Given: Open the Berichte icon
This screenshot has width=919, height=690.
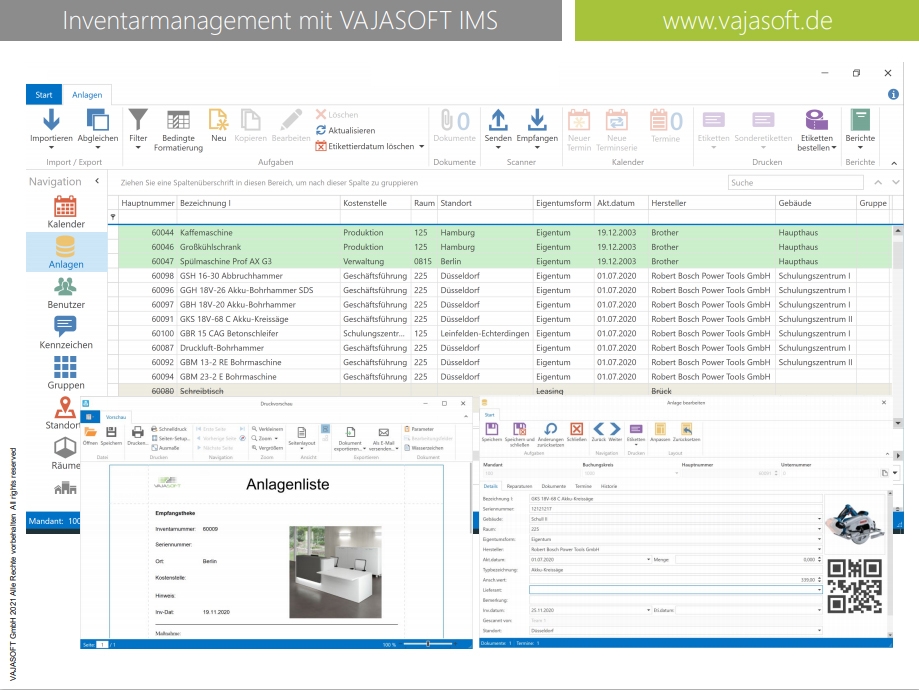Looking at the screenshot, I should click(860, 120).
